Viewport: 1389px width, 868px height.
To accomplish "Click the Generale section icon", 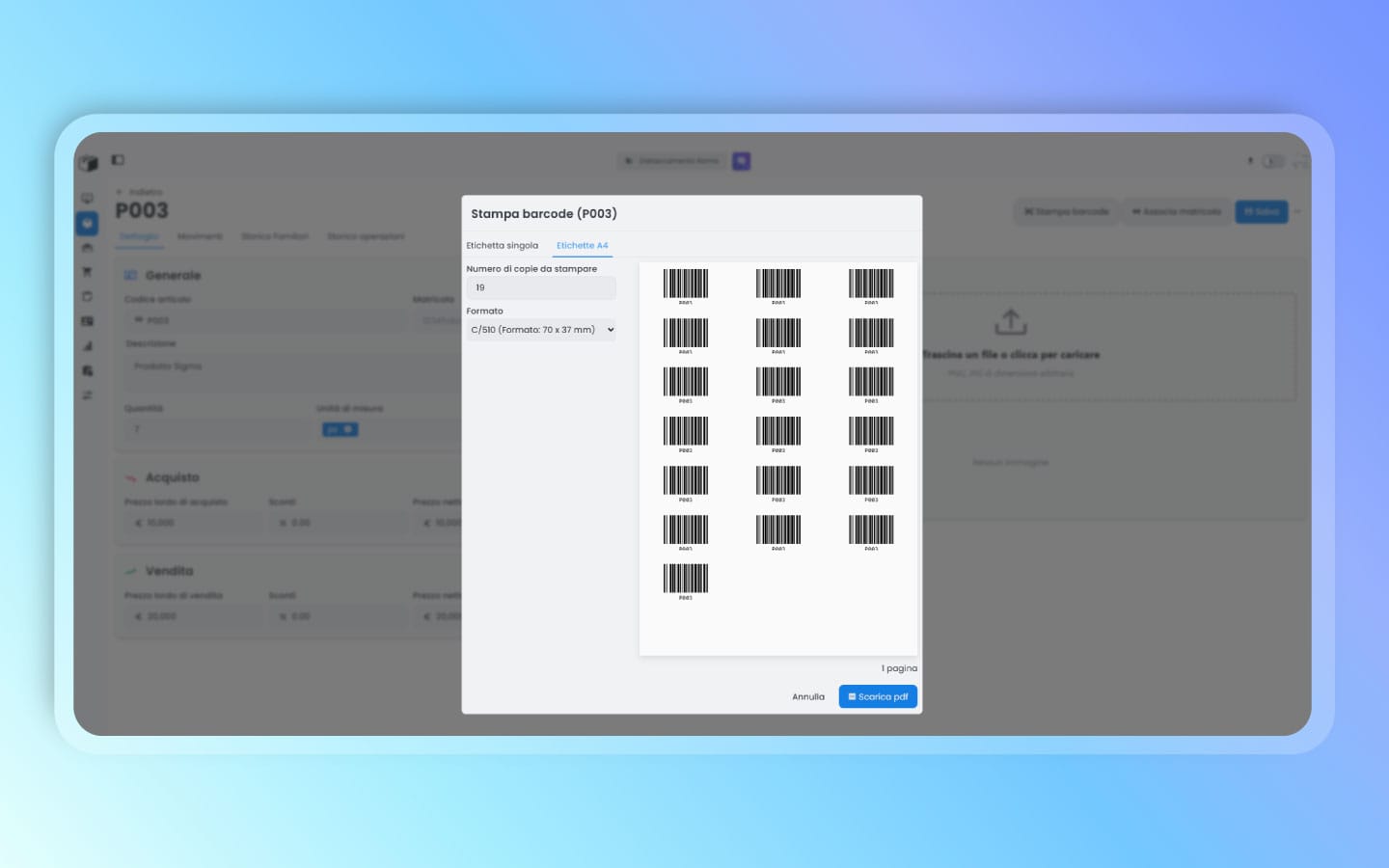I will pyautogui.click(x=130, y=276).
